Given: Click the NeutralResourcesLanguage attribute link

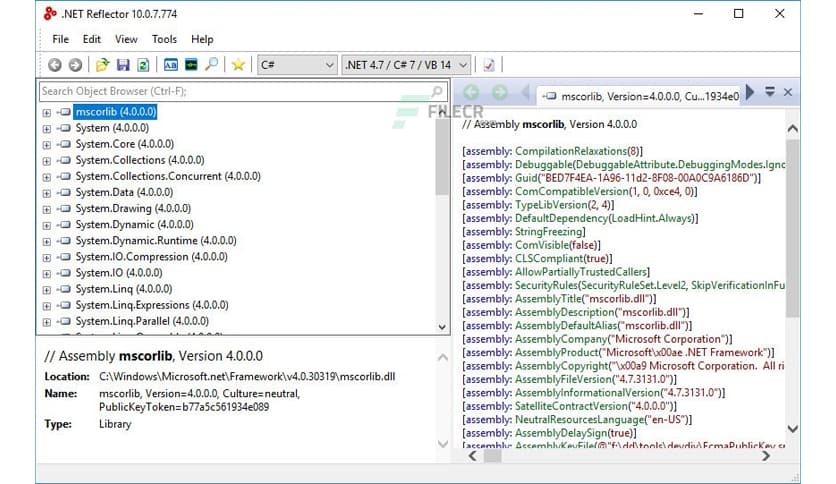Looking at the screenshot, I should click(579, 420).
